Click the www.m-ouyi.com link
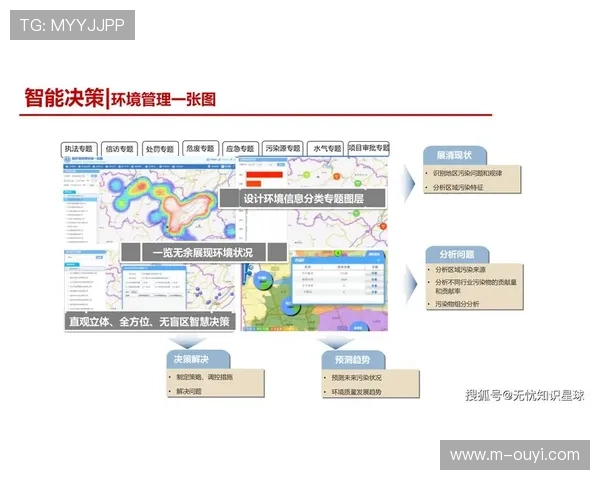The width and height of the screenshot is (600, 480). click(515, 455)
